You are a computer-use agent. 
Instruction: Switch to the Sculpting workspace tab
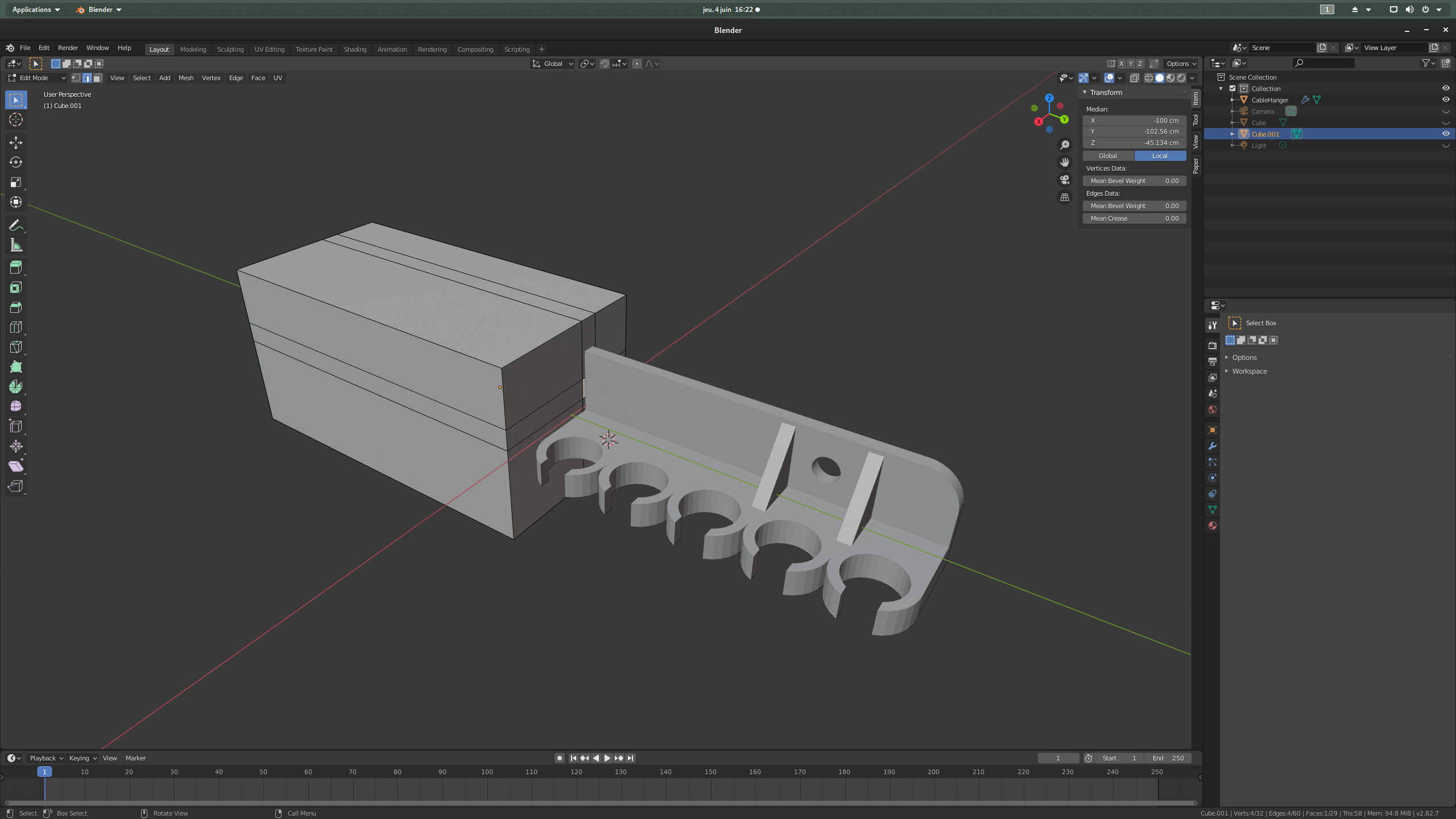click(x=230, y=49)
